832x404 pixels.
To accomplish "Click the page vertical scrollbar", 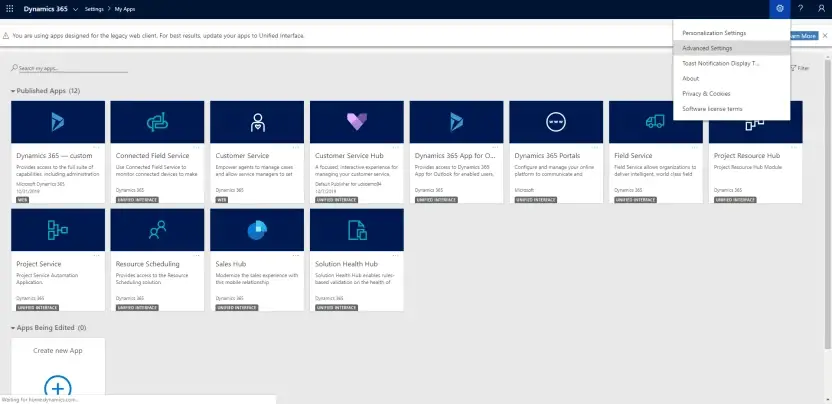I will 829,203.
